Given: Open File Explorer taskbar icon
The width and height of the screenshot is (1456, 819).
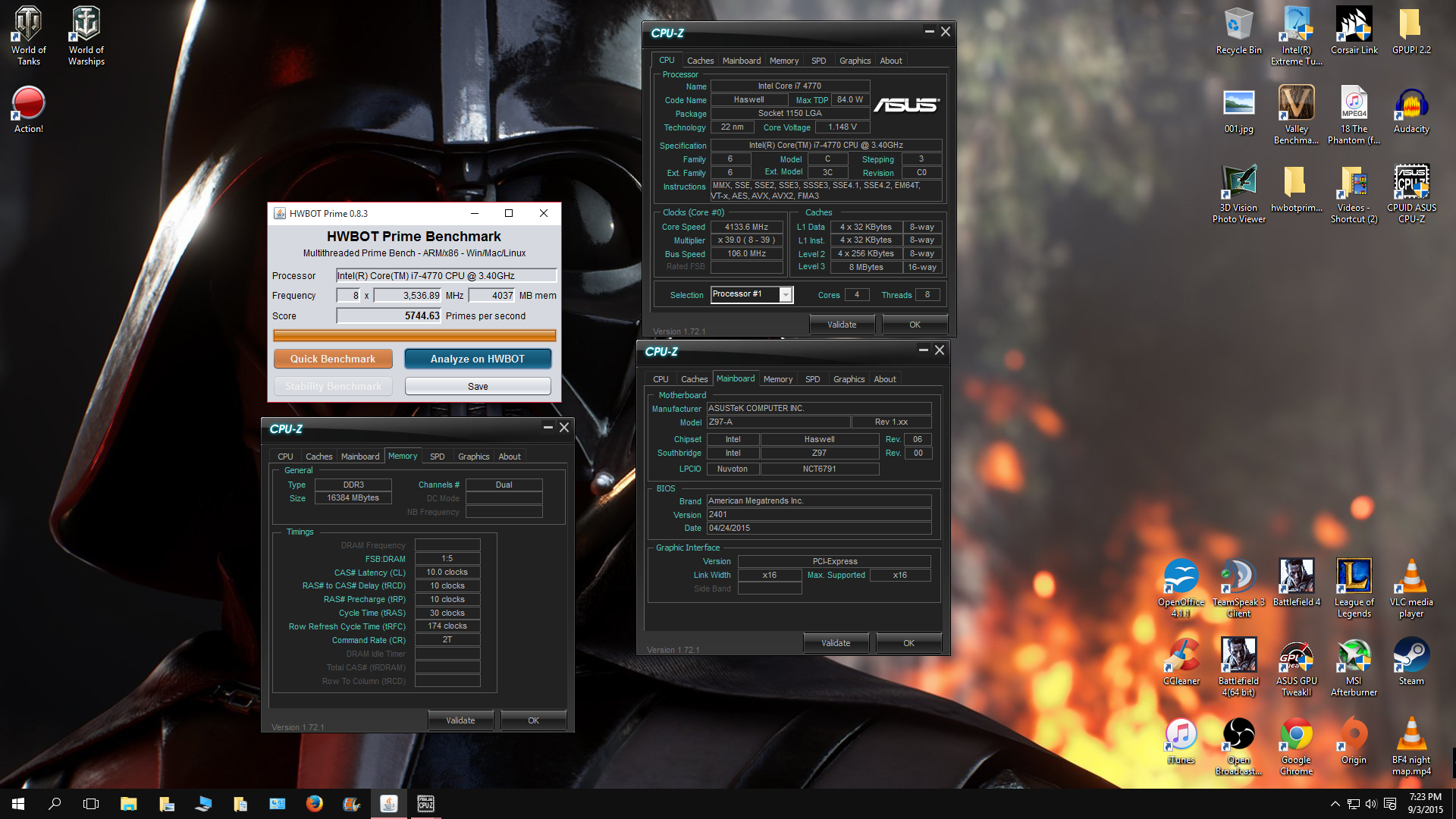Looking at the screenshot, I should pyautogui.click(x=128, y=804).
